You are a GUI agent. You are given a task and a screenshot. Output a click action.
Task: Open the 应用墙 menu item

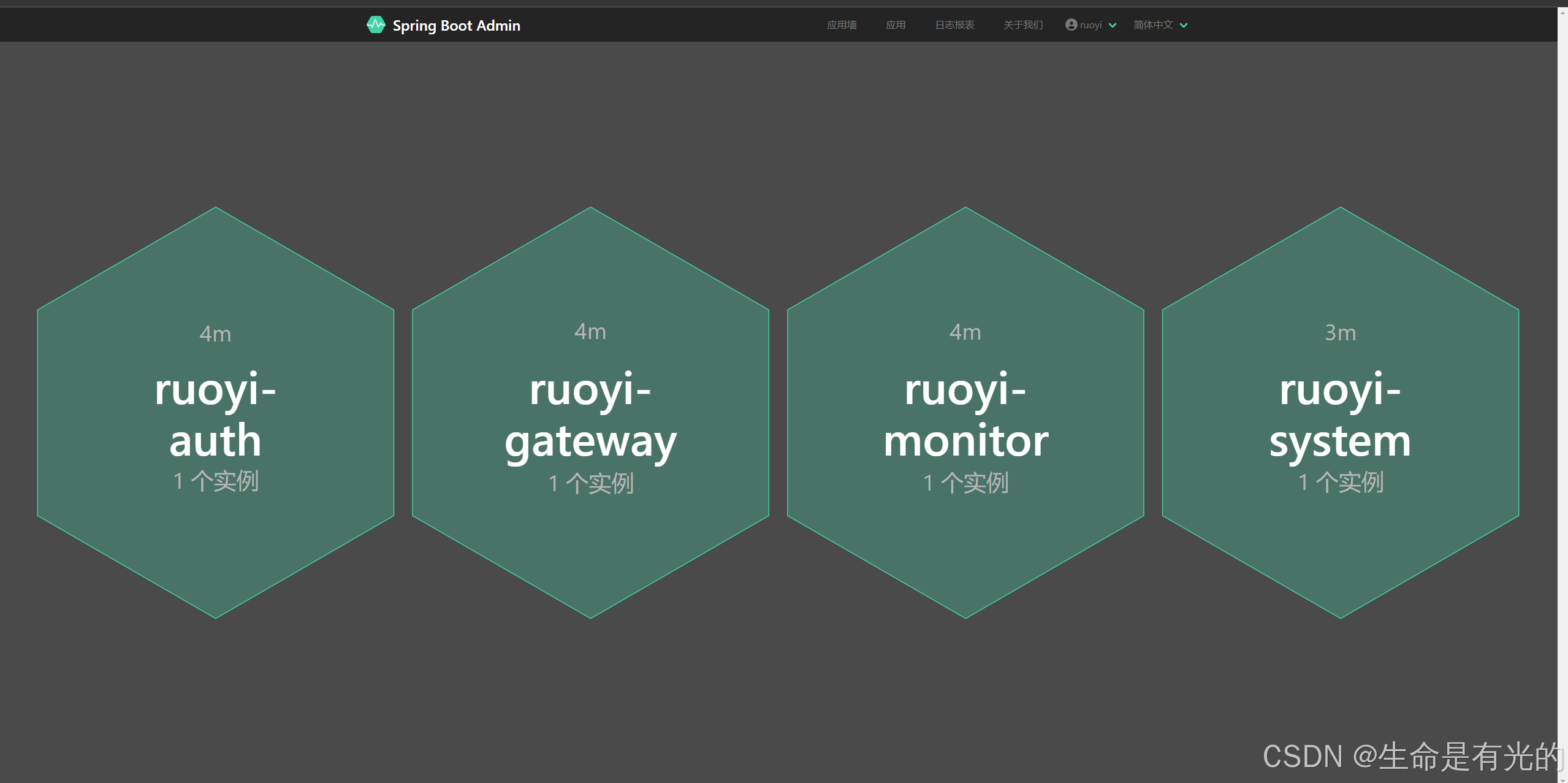coord(842,25)
